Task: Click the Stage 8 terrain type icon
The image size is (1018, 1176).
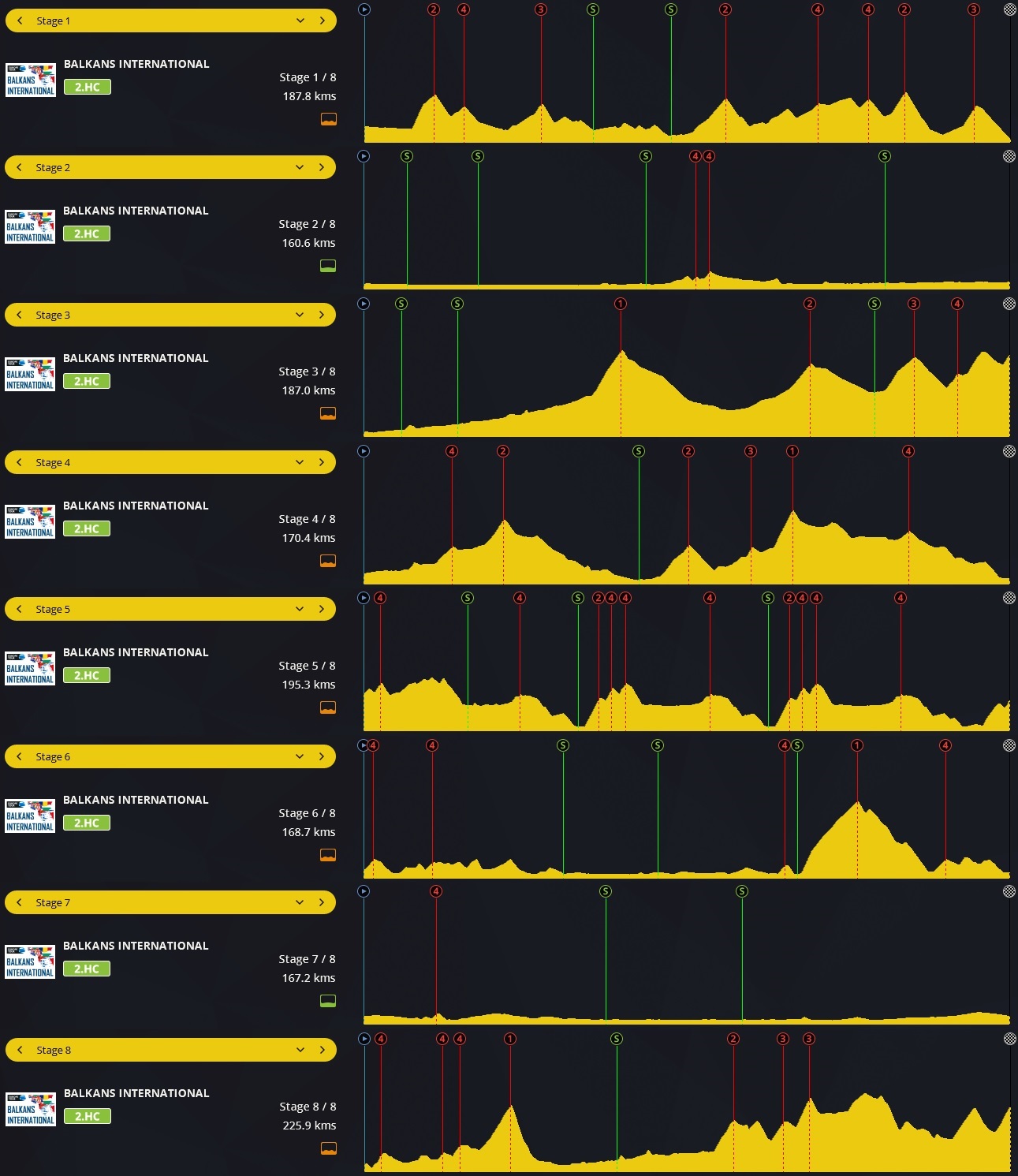Action: [x=329, y=1148]
